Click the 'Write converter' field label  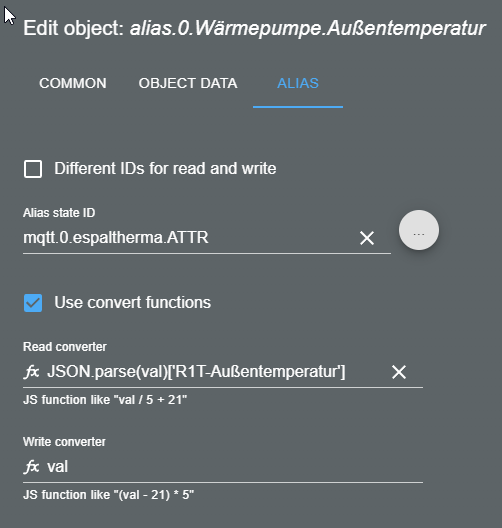(64, 442)
